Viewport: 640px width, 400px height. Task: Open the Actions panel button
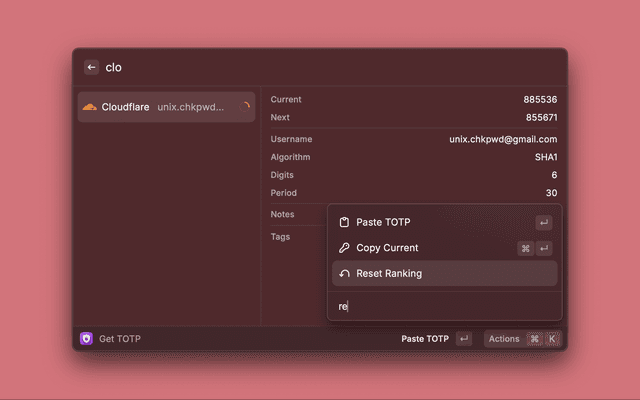(x=504, y=339)
